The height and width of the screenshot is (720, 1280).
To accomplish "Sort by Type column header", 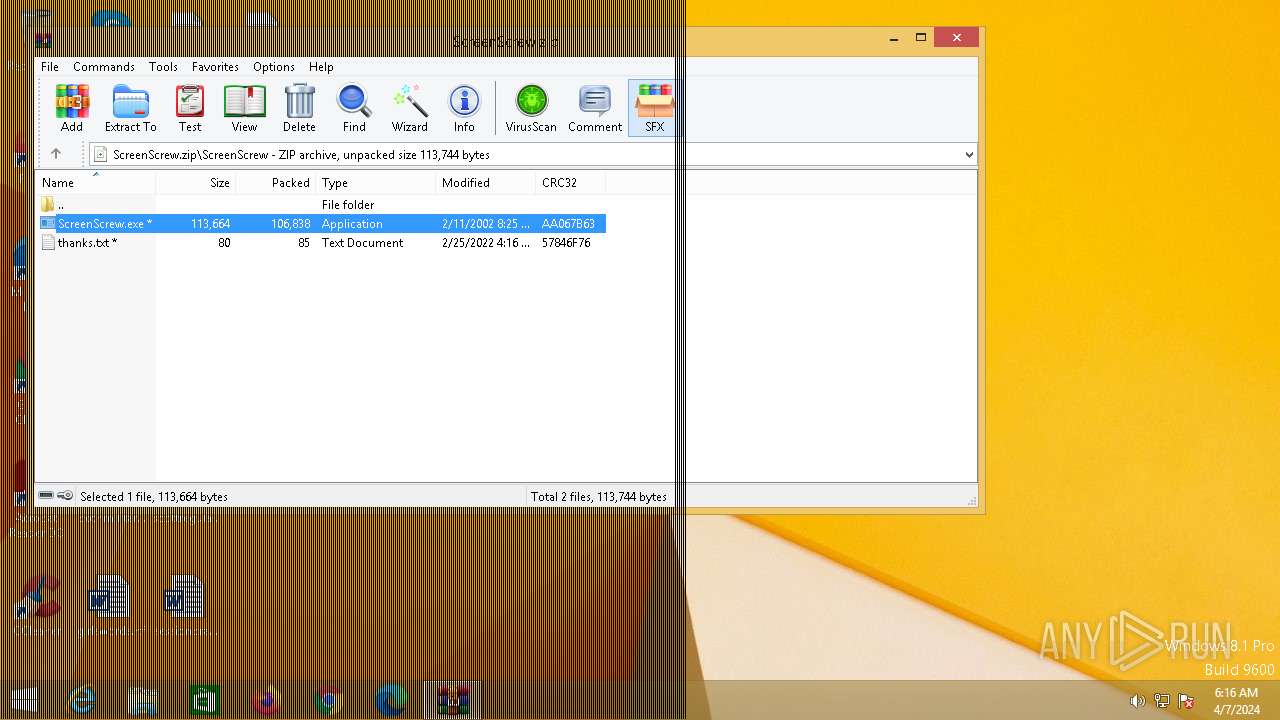I will click(x=376, y=183).
